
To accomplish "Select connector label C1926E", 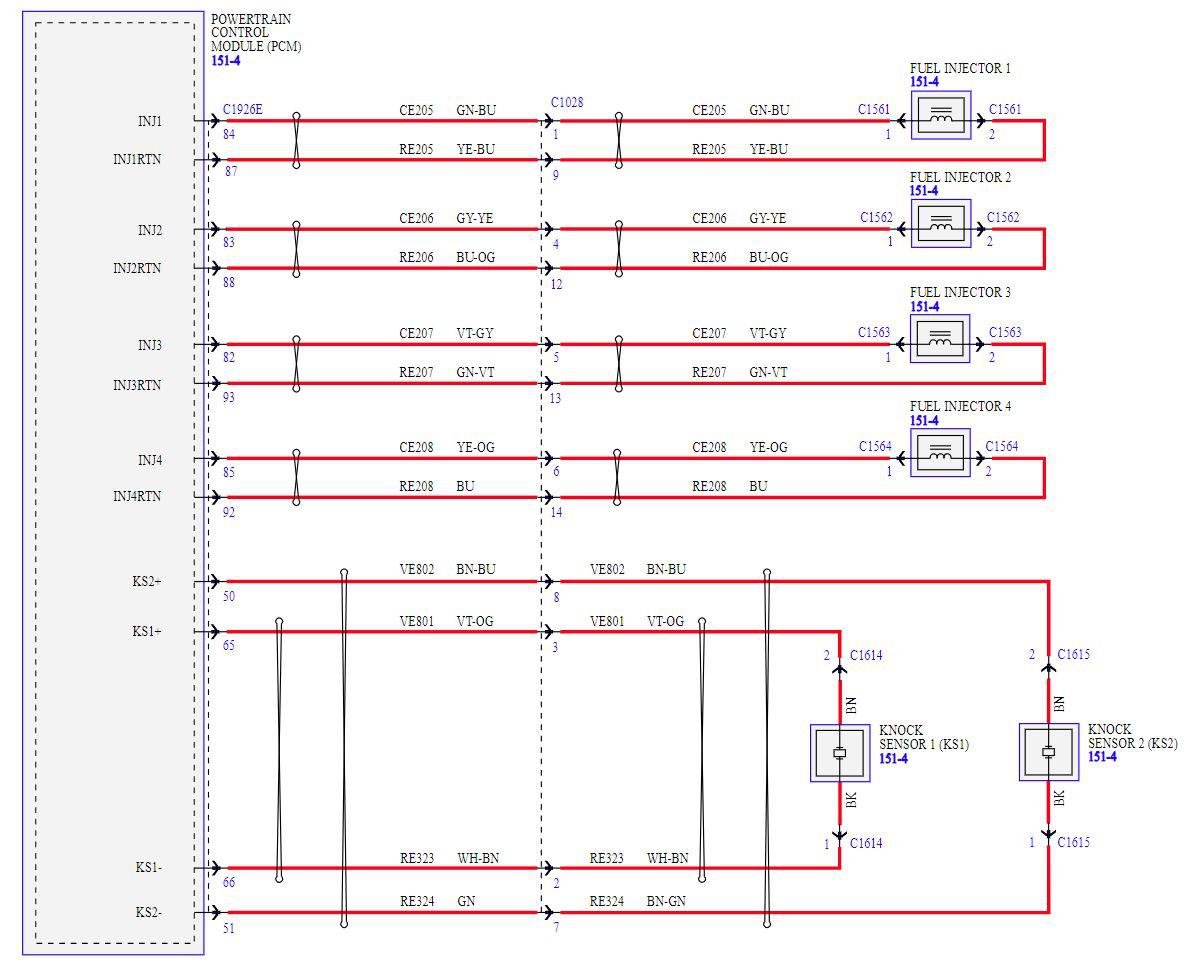I will (243, 109).
